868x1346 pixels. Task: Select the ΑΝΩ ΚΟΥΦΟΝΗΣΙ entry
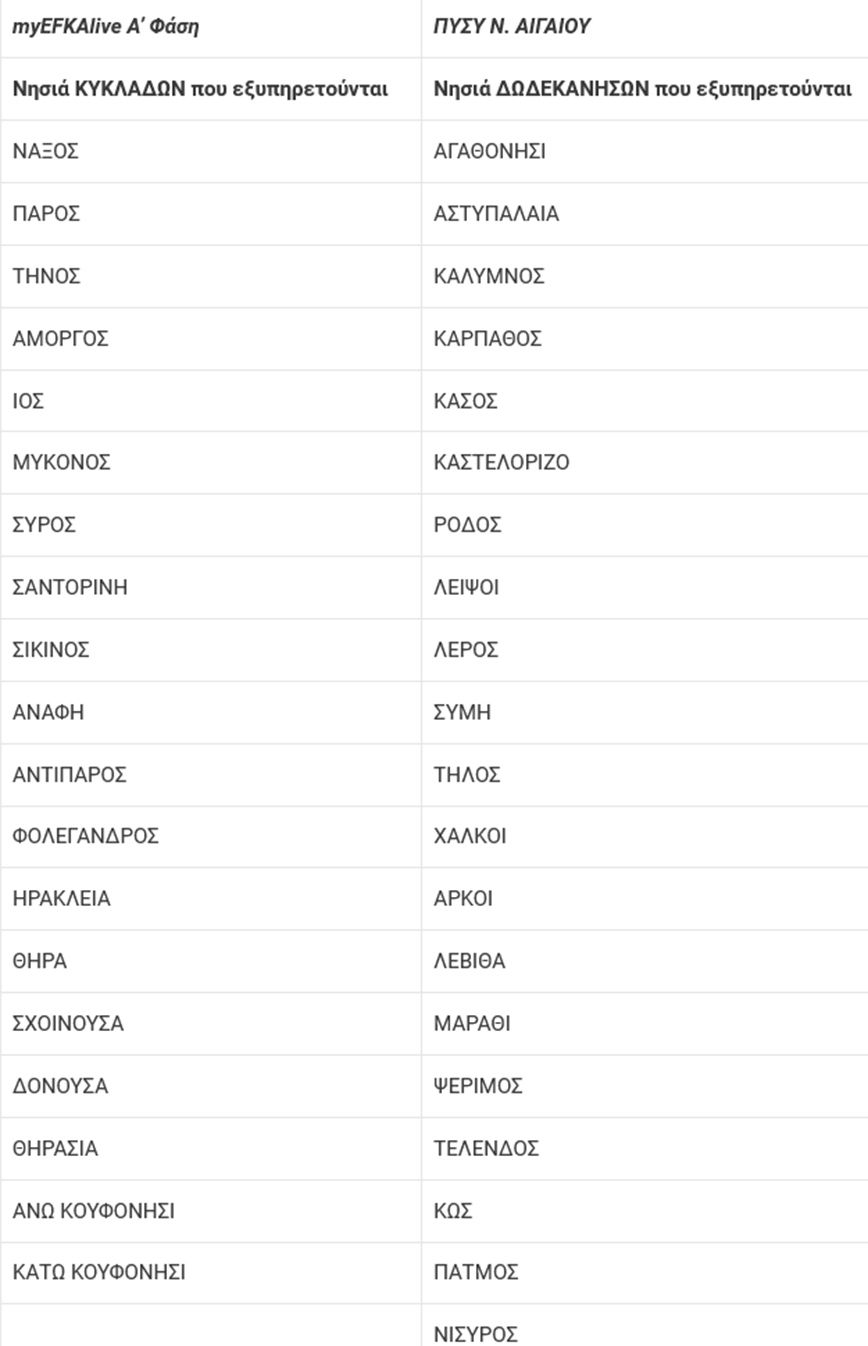point(93,1211)
